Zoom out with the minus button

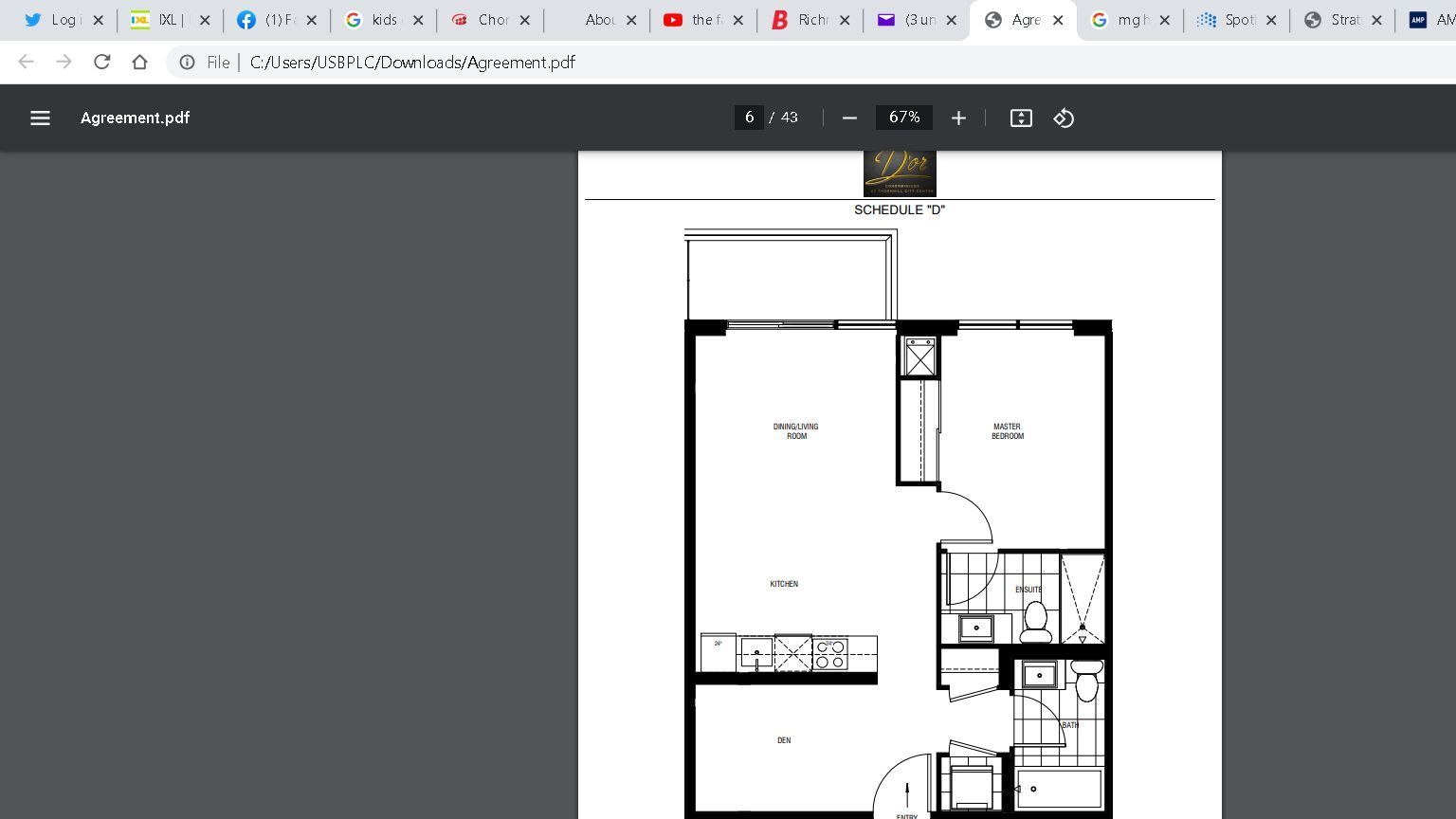(x=849, y=118)
